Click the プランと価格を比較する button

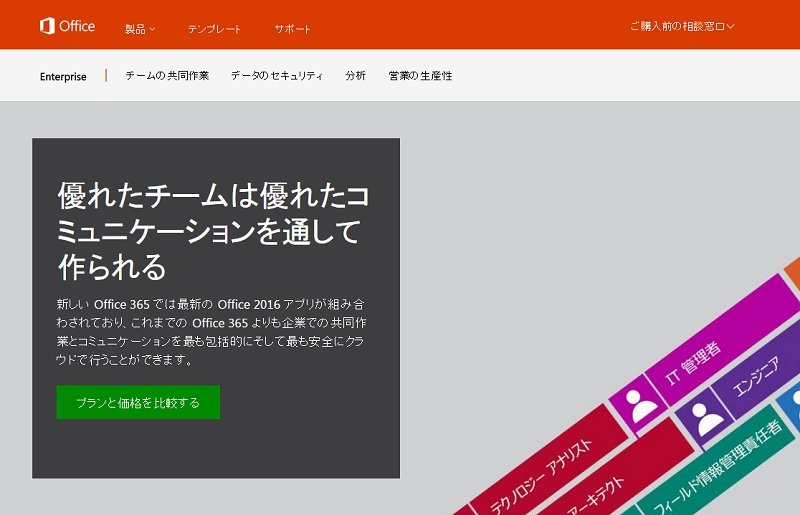point(138,402)
